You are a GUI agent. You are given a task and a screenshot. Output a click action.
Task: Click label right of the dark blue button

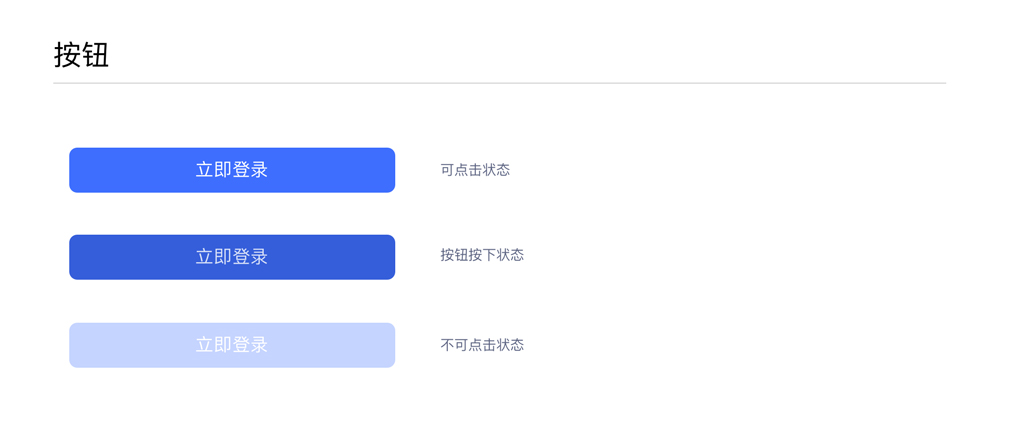482,255
